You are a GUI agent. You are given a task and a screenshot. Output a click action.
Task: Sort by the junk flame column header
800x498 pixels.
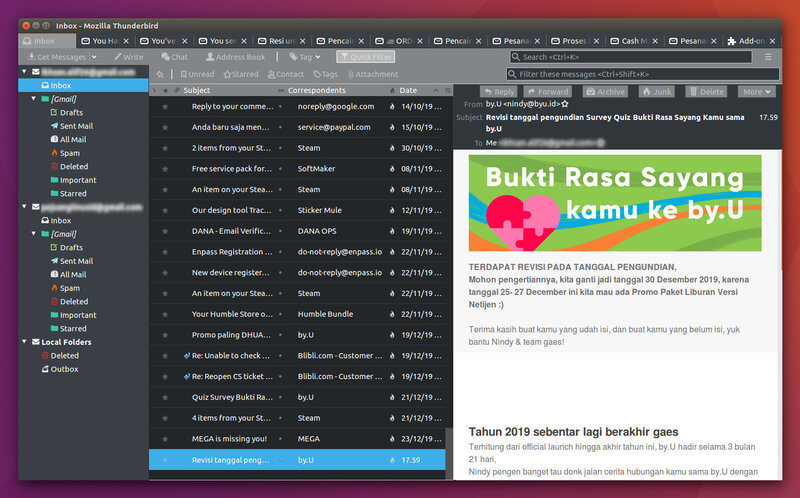(x=392, y=90)
